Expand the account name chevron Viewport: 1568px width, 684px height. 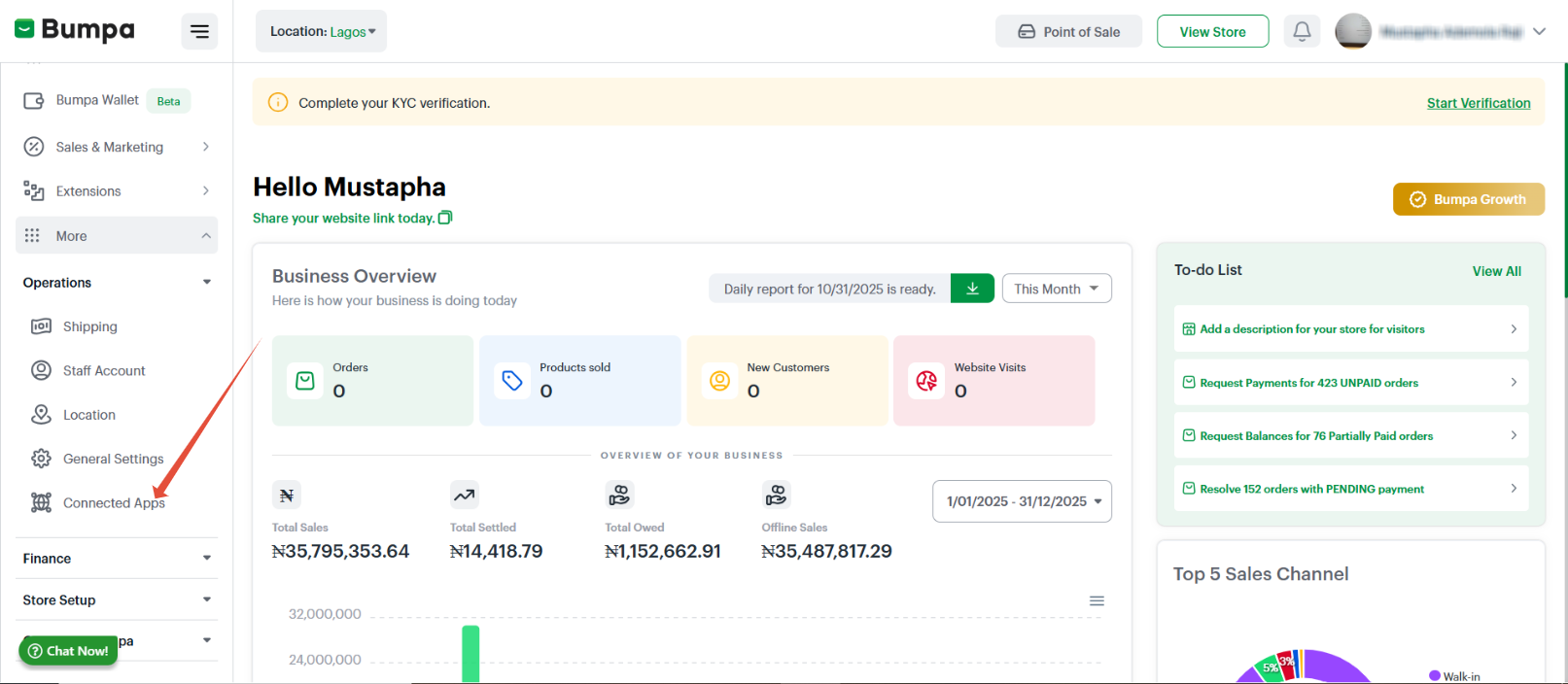click(1539, 31)
